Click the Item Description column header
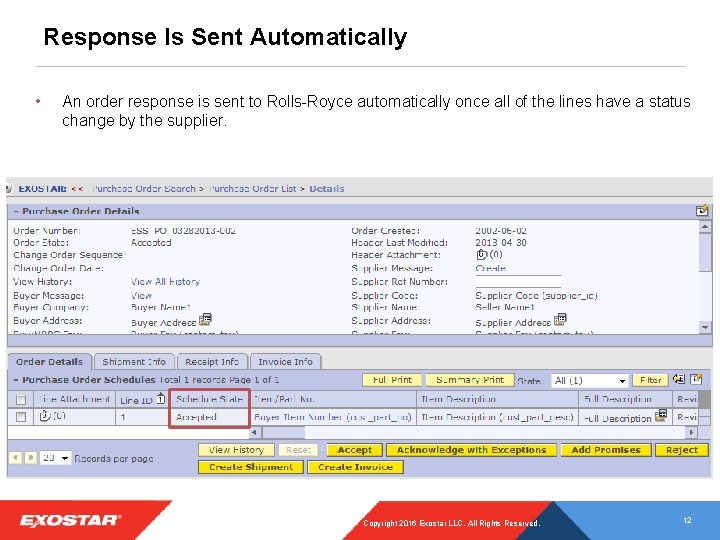Image resolution: width=720 pixels, height=540 pixels. (x=498, y=399)
